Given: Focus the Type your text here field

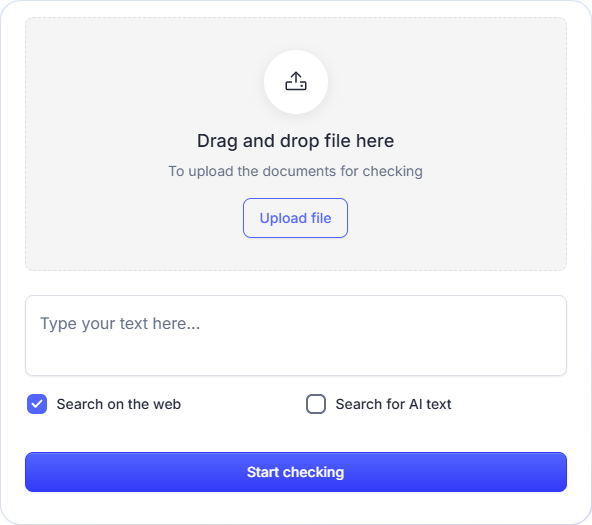Looking at the screenshot, I should point(296,336).
